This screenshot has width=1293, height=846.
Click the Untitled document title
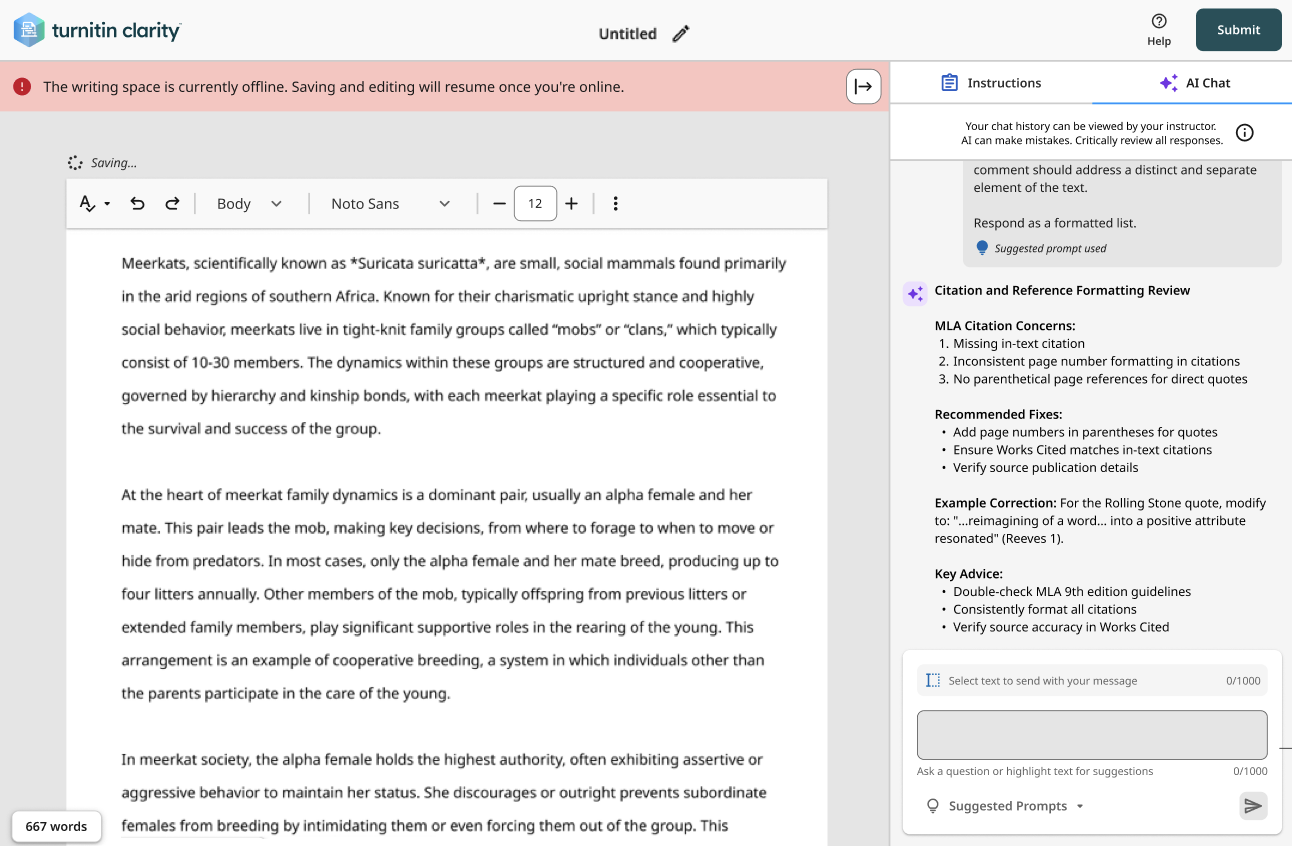(x=627, y=34)
